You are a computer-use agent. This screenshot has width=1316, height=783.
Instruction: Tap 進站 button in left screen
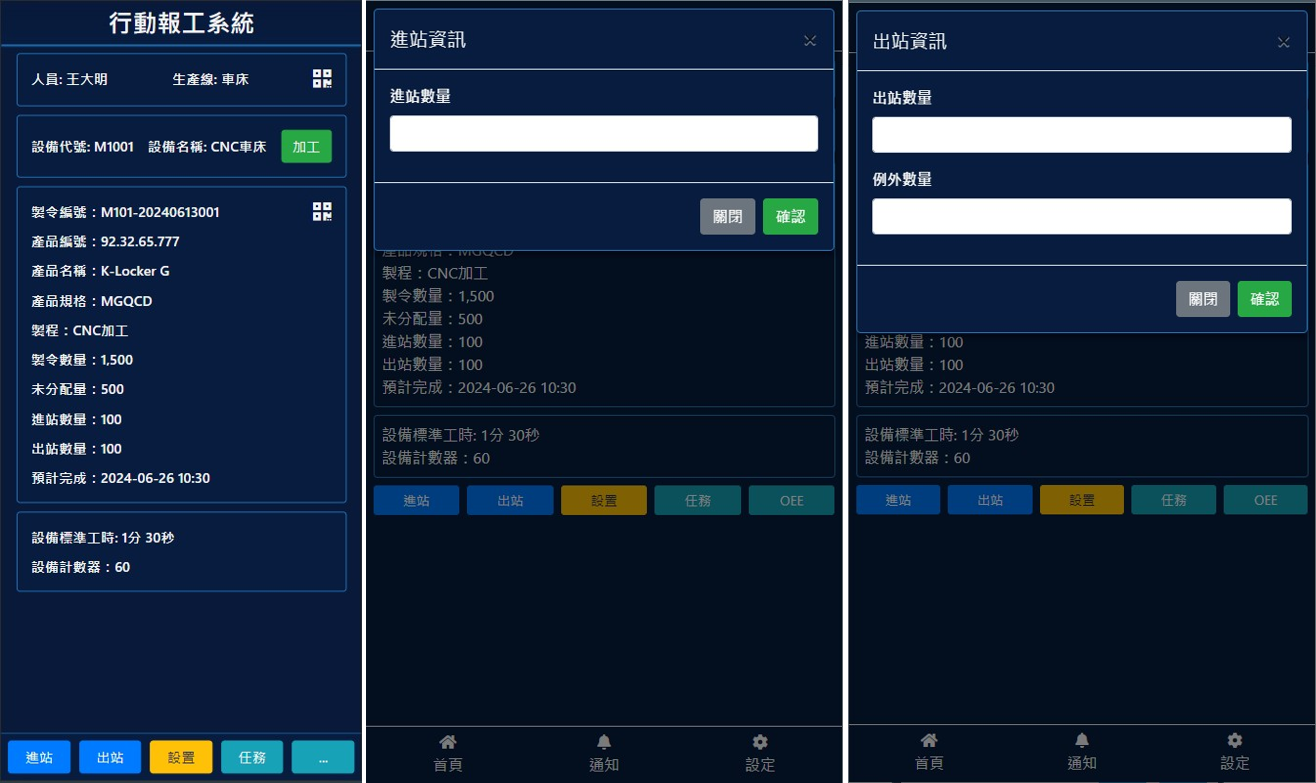[x=39, y=758]
